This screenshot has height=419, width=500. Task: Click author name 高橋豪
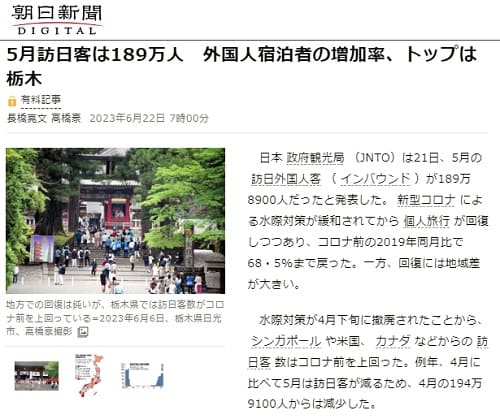66,118
